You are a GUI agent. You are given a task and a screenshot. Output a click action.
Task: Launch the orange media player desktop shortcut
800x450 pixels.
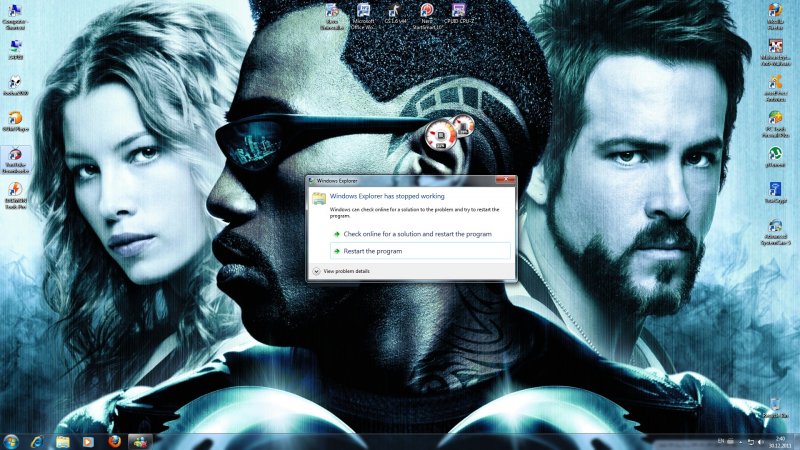click(15, 121)
